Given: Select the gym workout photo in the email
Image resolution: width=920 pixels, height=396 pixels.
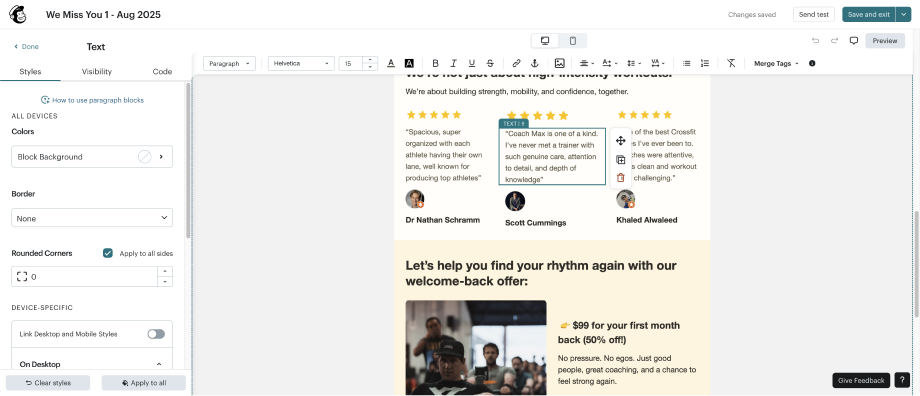Looking at the screenshot, I should (x=476, y=348).
